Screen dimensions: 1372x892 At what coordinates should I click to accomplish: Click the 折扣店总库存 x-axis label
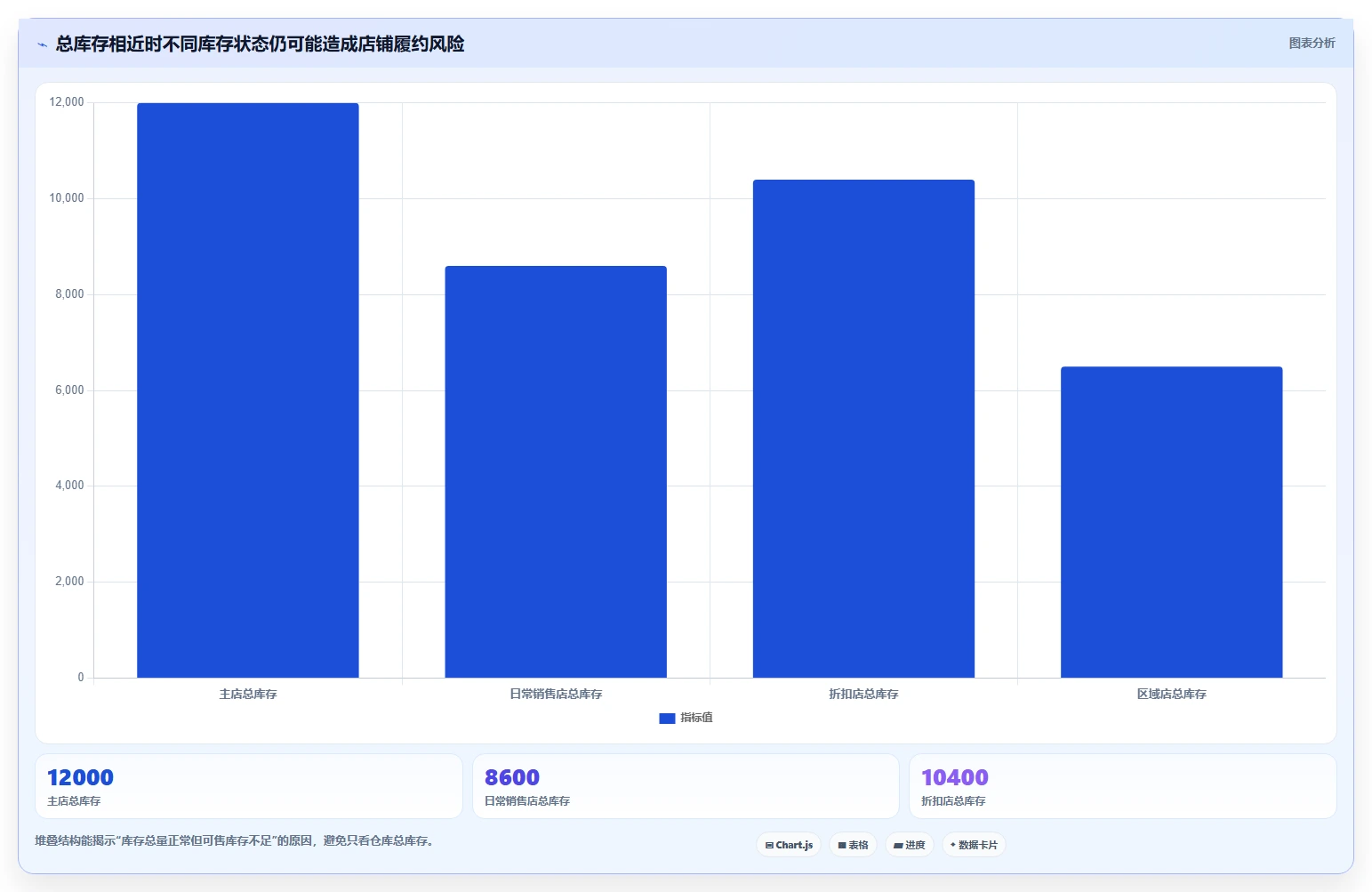(863, 694)
